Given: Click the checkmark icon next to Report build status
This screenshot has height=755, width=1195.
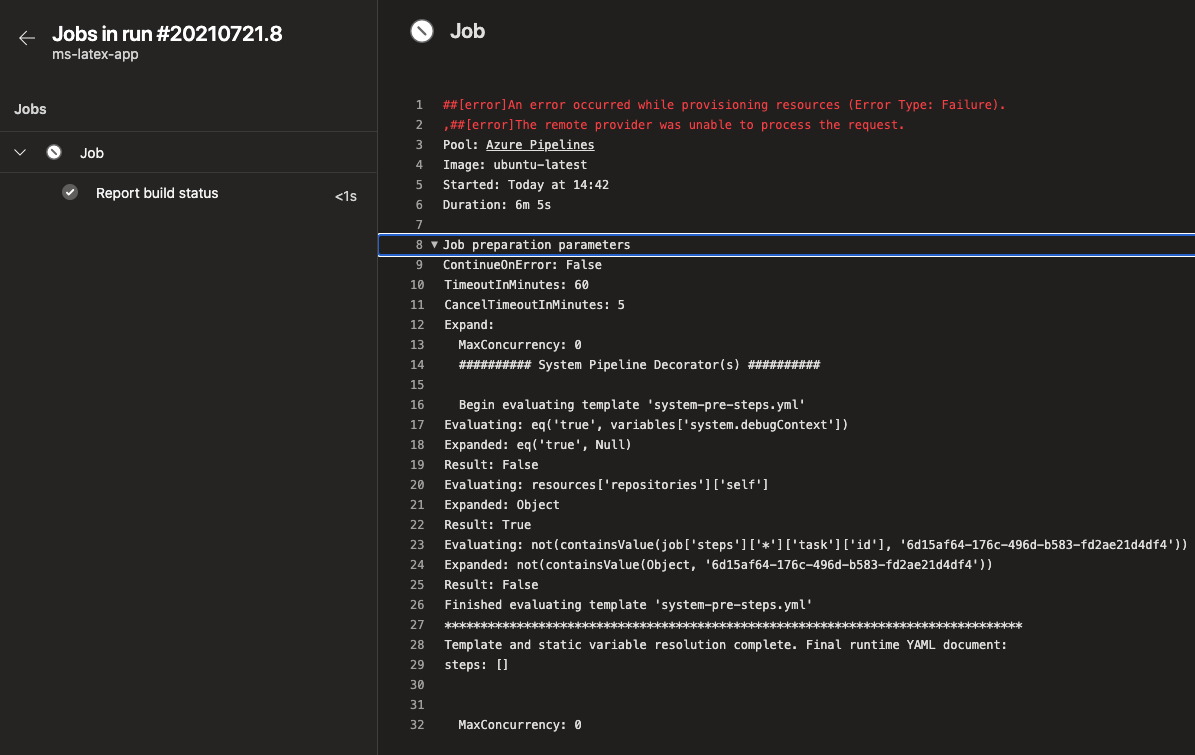Looking at the screenshot, I should click(70, 193).
